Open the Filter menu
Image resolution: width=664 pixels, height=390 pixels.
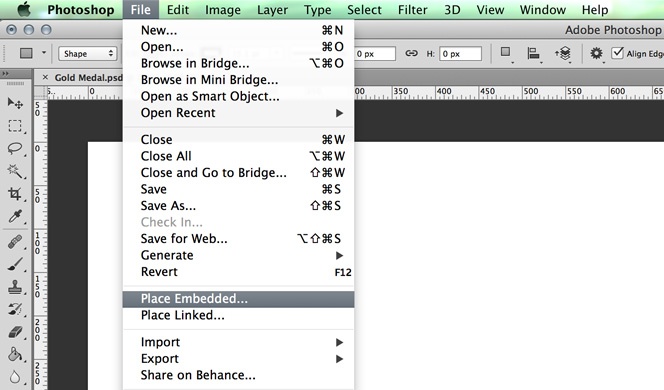(412, 9)
